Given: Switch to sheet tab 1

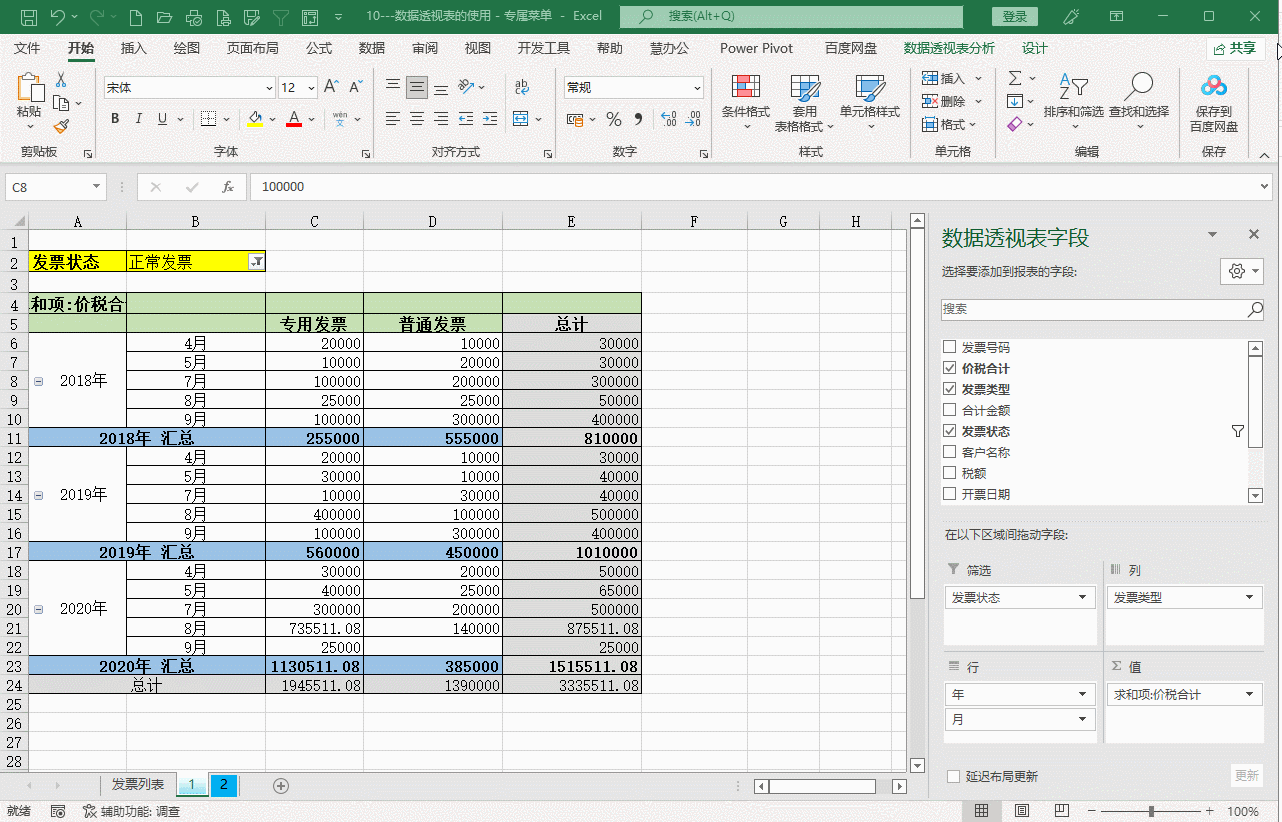Looking at the screenshot, I should [x=191, y=785].
